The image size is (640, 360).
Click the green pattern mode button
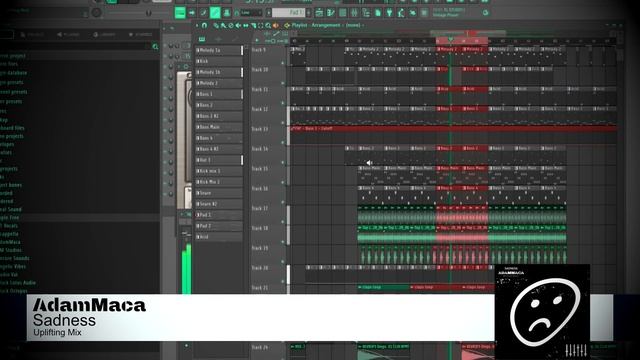(x=180, y=13)
